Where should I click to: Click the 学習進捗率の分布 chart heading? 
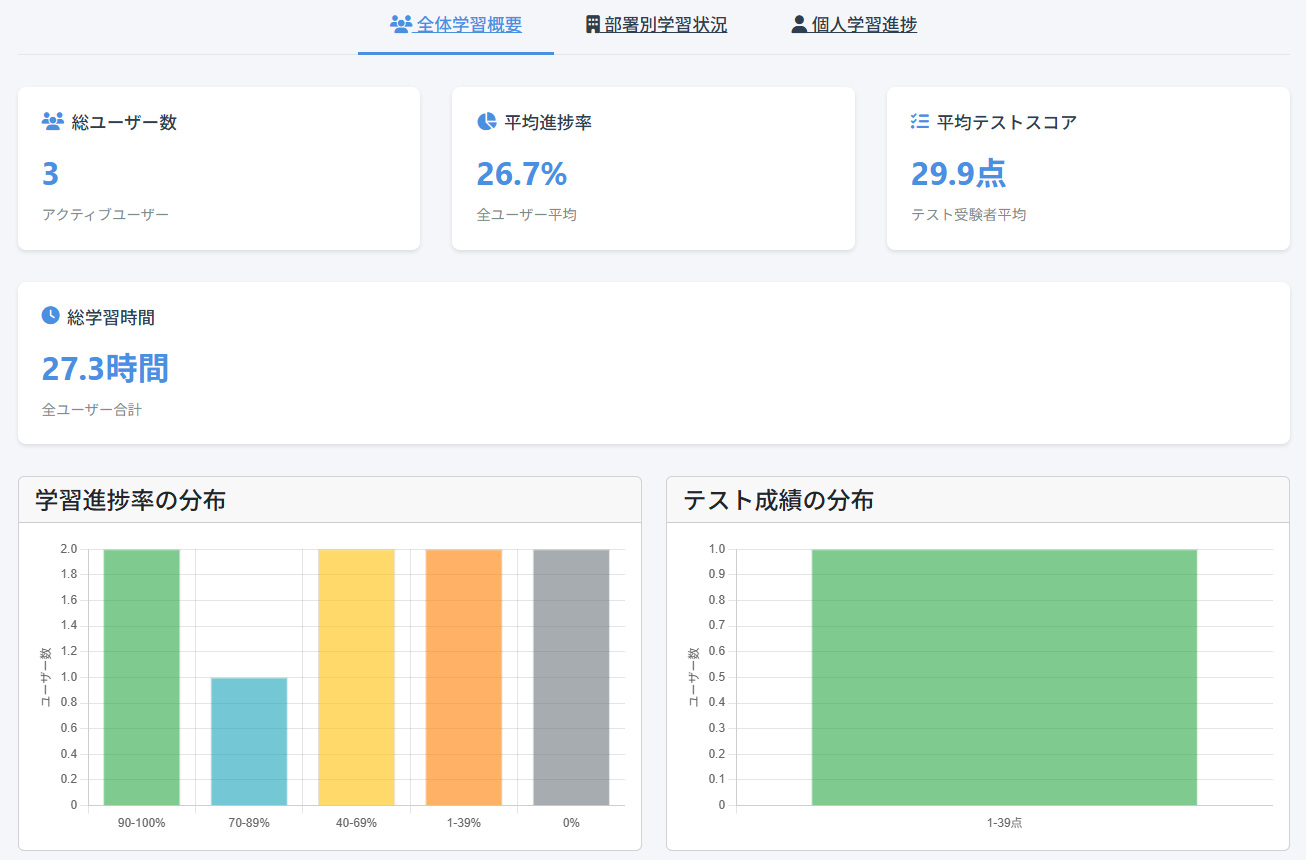click(x=130, y=500)
